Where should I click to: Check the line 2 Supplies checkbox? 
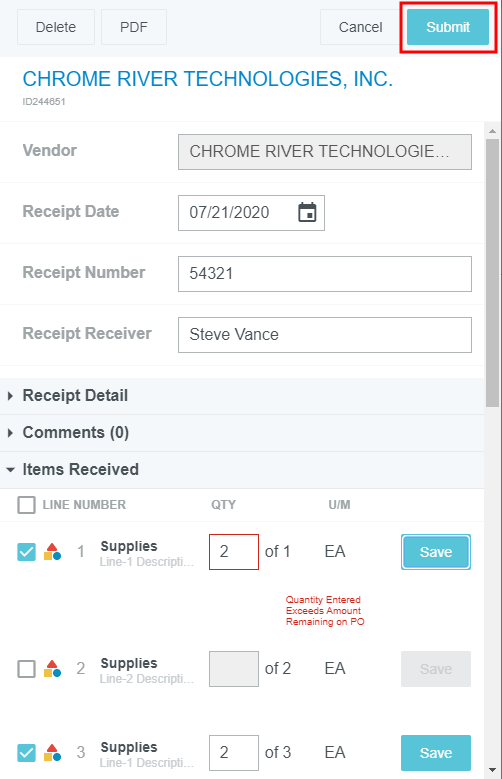[x=26, y=669]
